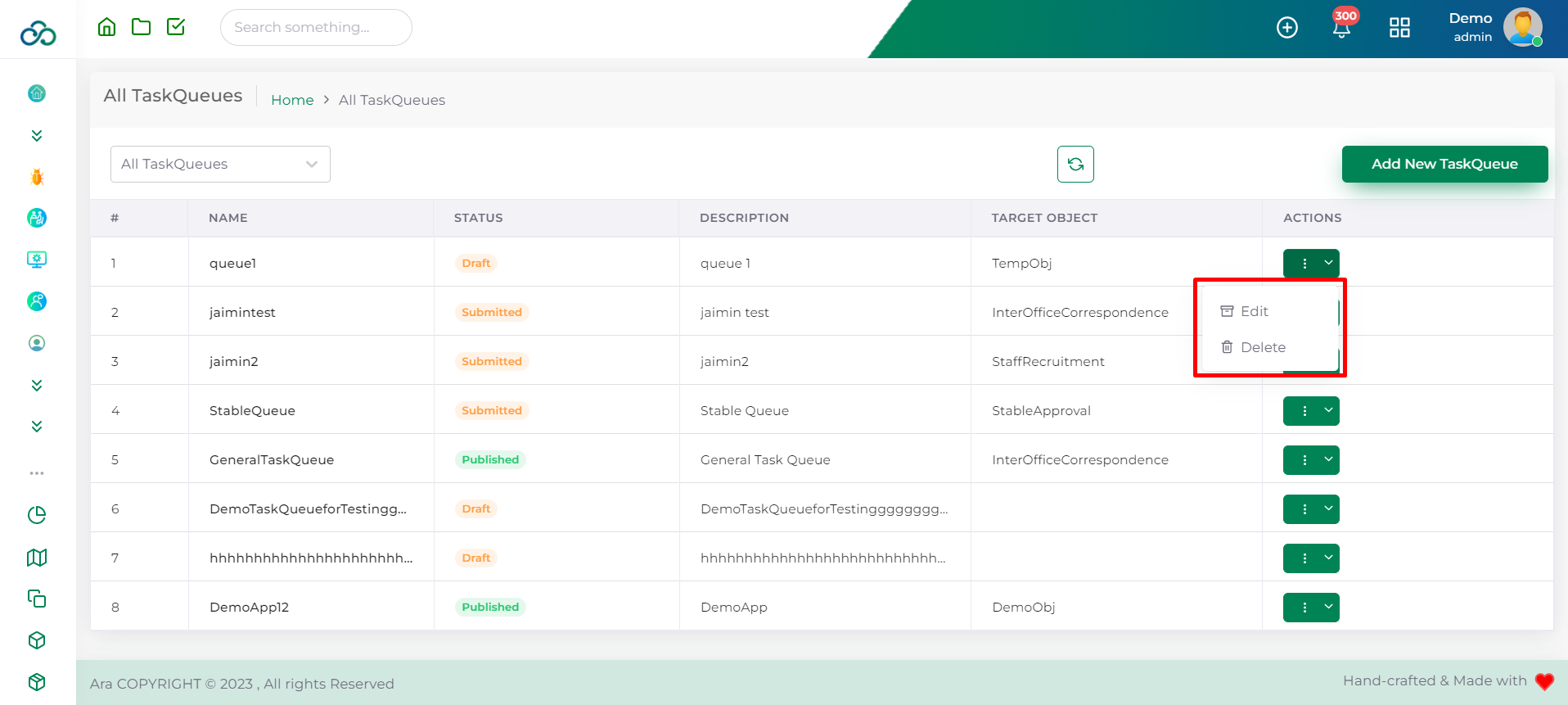Viewport: 1568px width, 705px height.
Task: Open the All TaskQueues filter dropdown
Action: (x=220, y=164)
